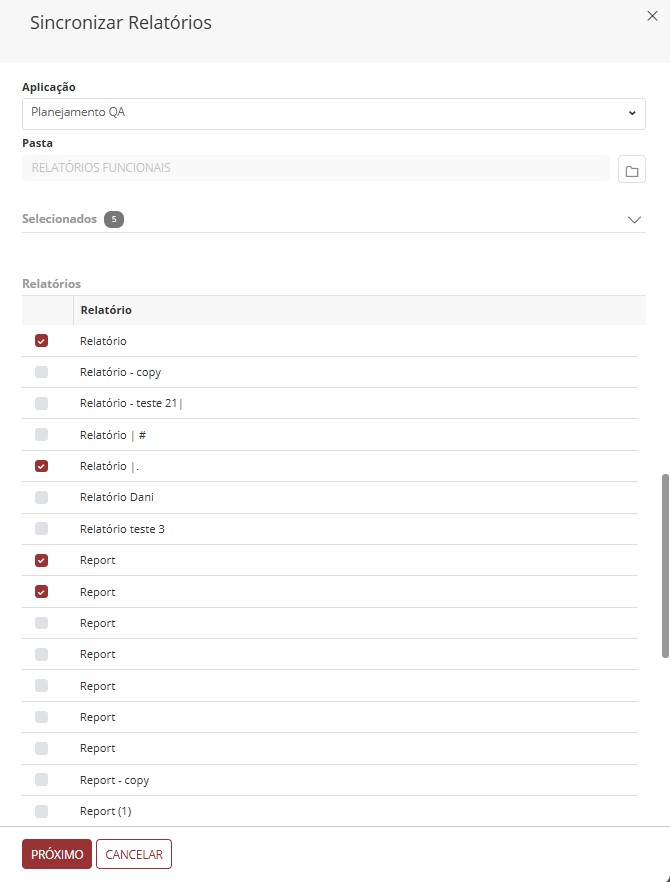670x882 pixels.
Task: Tick the Report (1) checkbox
Action: pyautogui.click(x=41, y=811)
